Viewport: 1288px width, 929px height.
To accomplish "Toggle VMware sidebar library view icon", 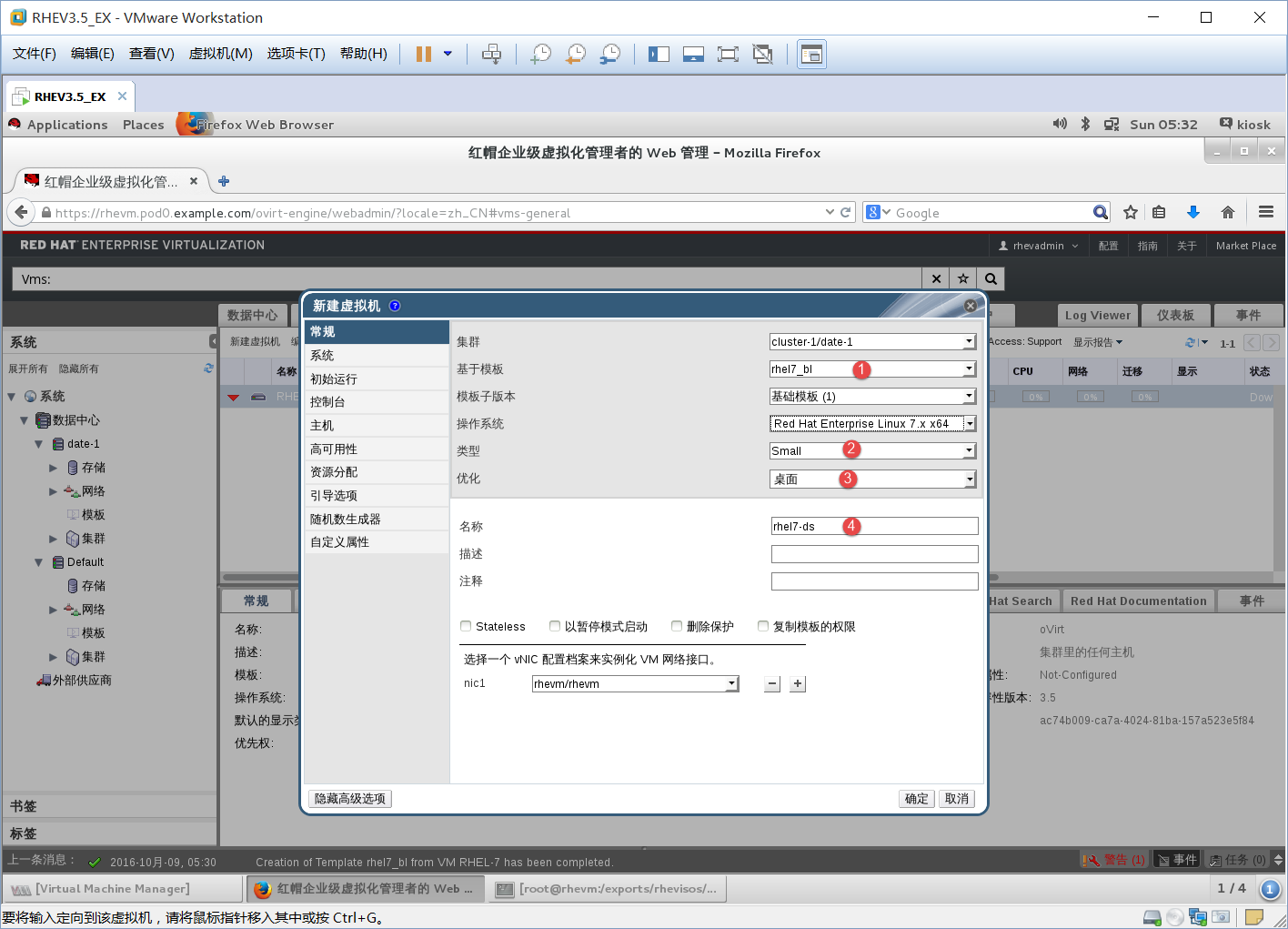I will click(659, 54).
